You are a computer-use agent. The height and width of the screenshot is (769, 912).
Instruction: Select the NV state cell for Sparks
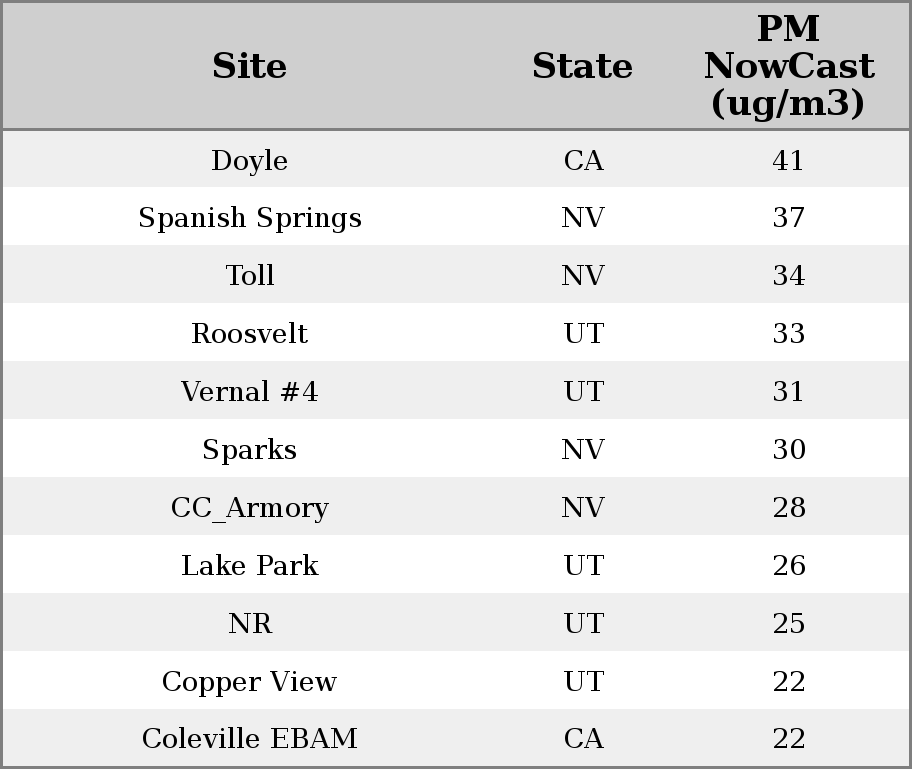click(x=583, y=450)
